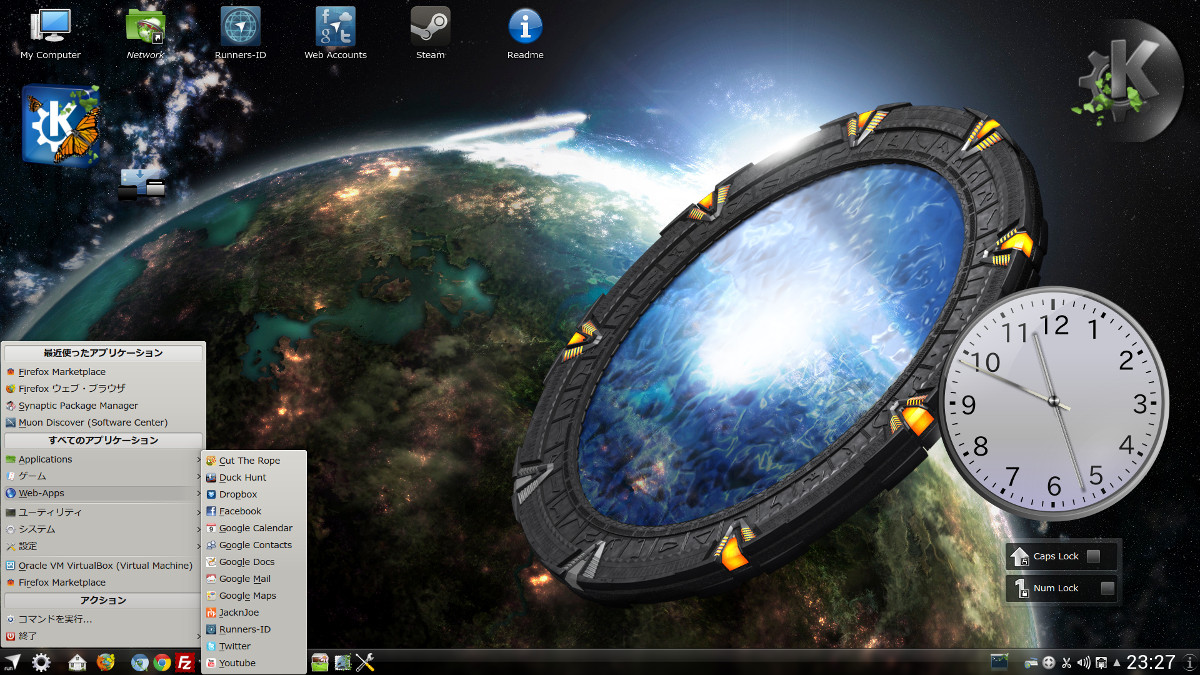
Task: Open the postage stamp picture icon in the taskbar
Action: (343, 662)
